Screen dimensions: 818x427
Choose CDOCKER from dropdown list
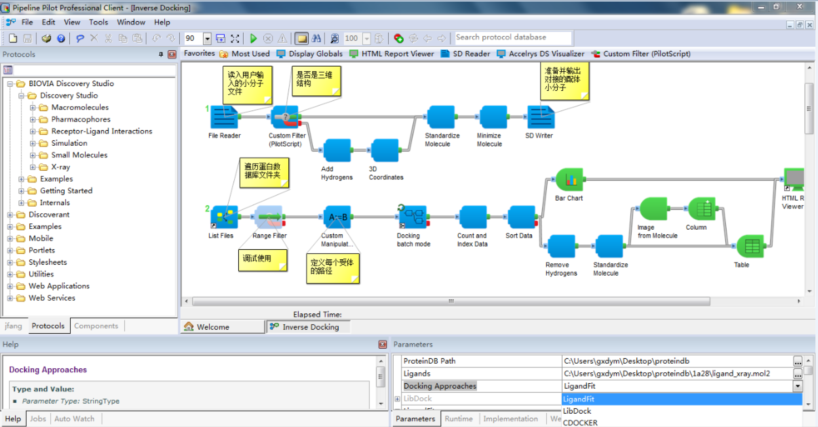click(x=681, y=422)
